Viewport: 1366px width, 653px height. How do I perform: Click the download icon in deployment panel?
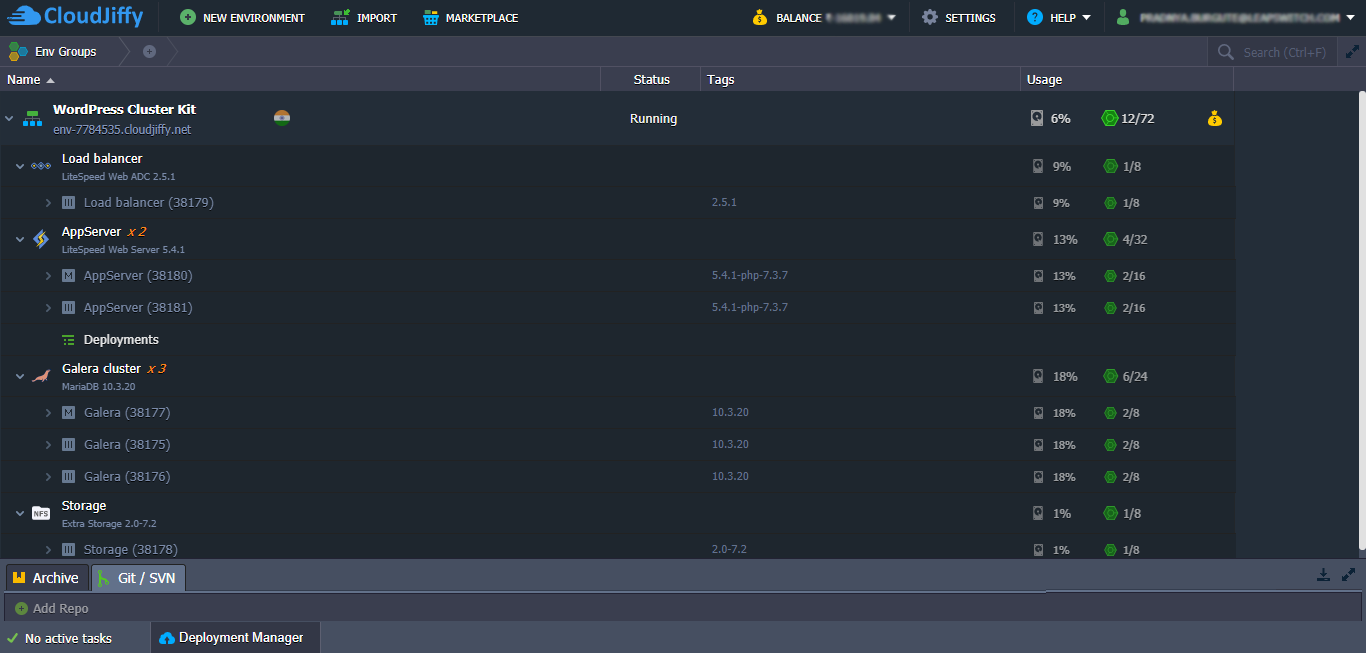point(1324,574)
